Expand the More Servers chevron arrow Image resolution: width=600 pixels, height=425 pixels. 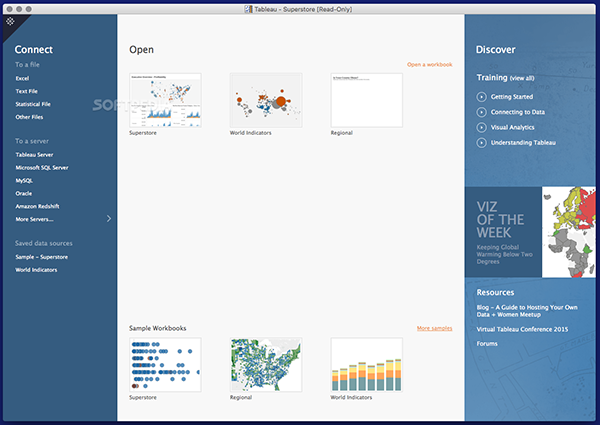pos(109,218)
